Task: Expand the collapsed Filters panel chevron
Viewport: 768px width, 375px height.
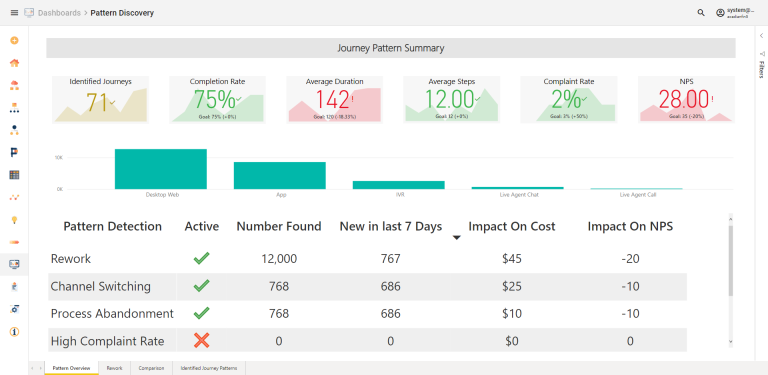Action: click(762, 35)
